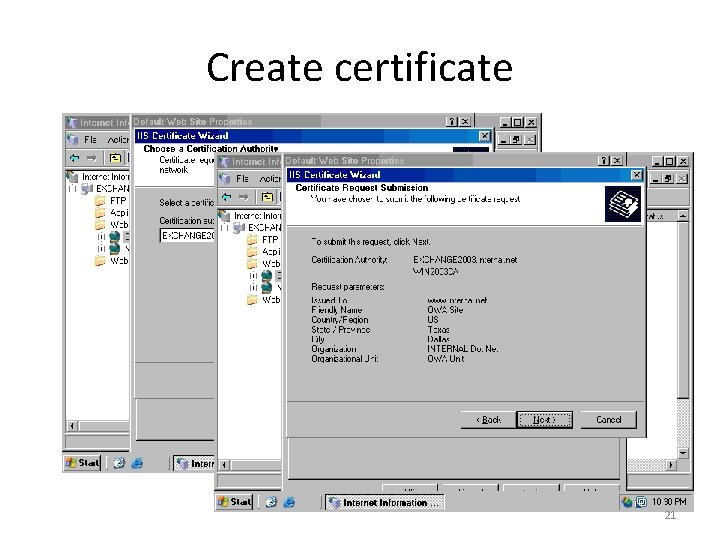Click the Internet Information taskbar button on the front taskbar
The width and height of the screenshot is (720, 540).
[385, 503]
